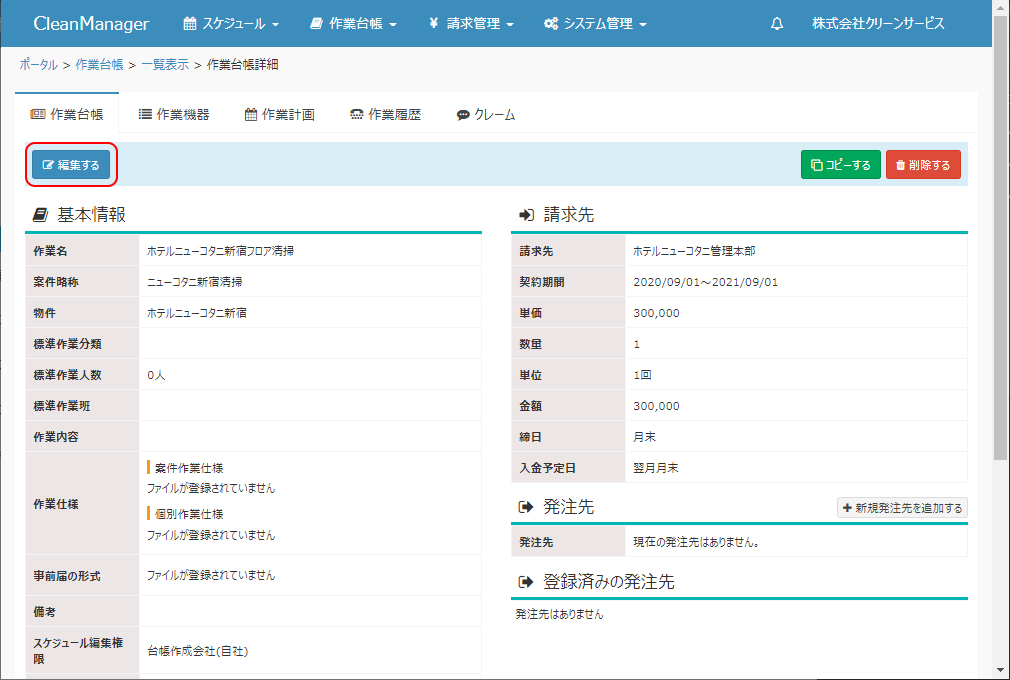Open the 作業履歴 tab
This screenshot has height=680, width=1010.
coord(385,115)
